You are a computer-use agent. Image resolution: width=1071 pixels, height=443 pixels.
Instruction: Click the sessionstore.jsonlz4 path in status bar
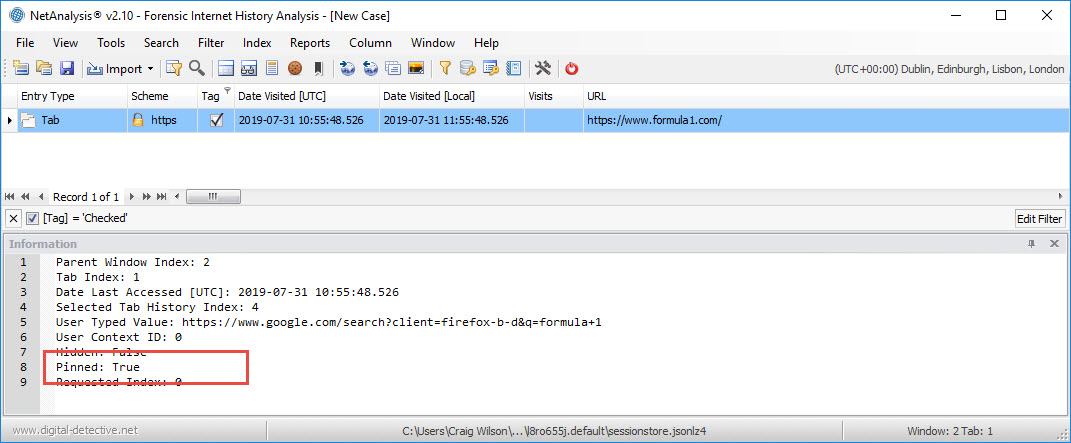(x=553, y=431)
